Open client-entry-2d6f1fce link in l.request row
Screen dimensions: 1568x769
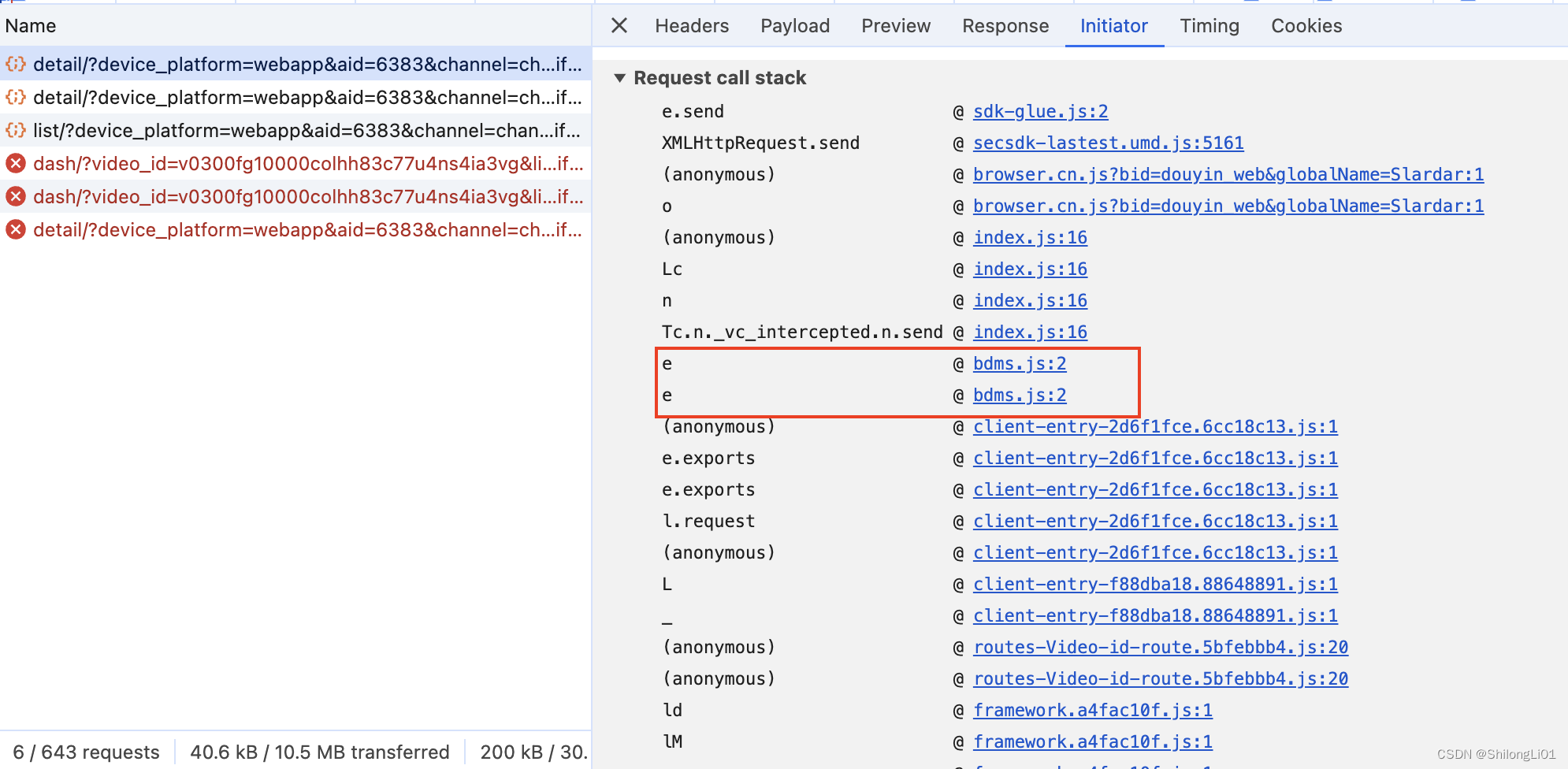point(1155,522)
